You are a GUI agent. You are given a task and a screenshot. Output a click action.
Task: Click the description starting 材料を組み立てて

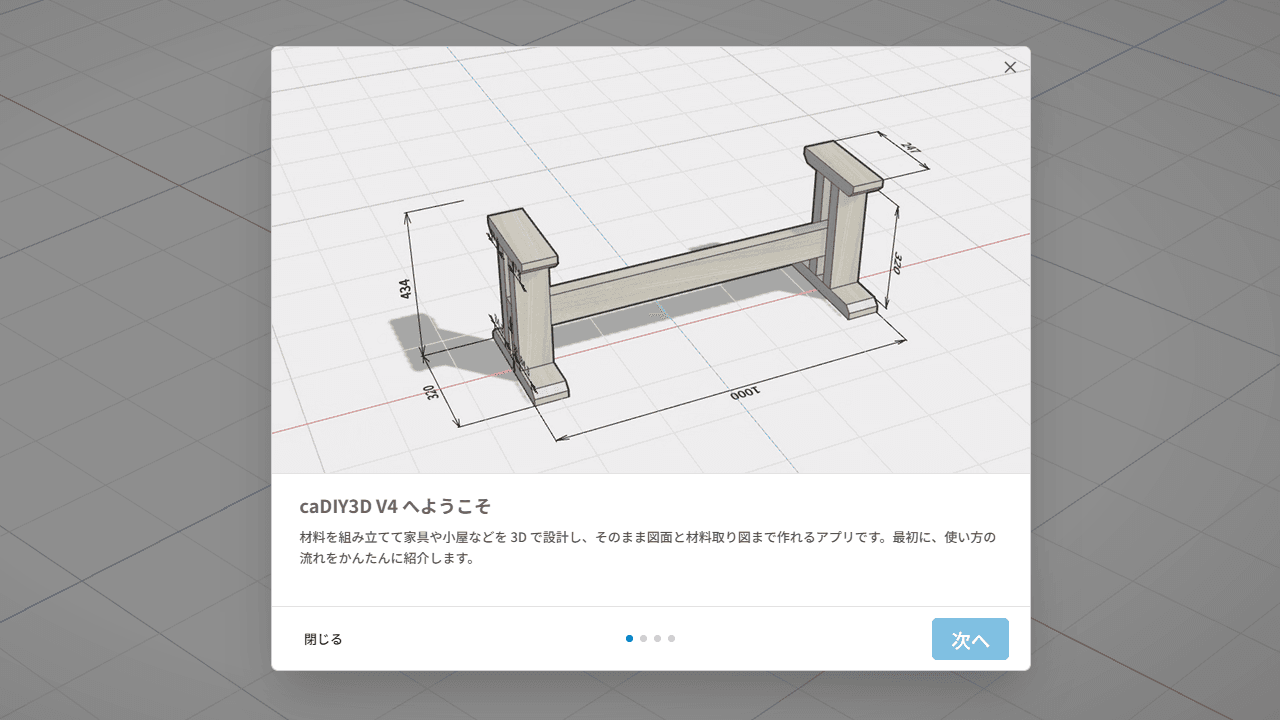pyautogui.click(x=648, y=548)
